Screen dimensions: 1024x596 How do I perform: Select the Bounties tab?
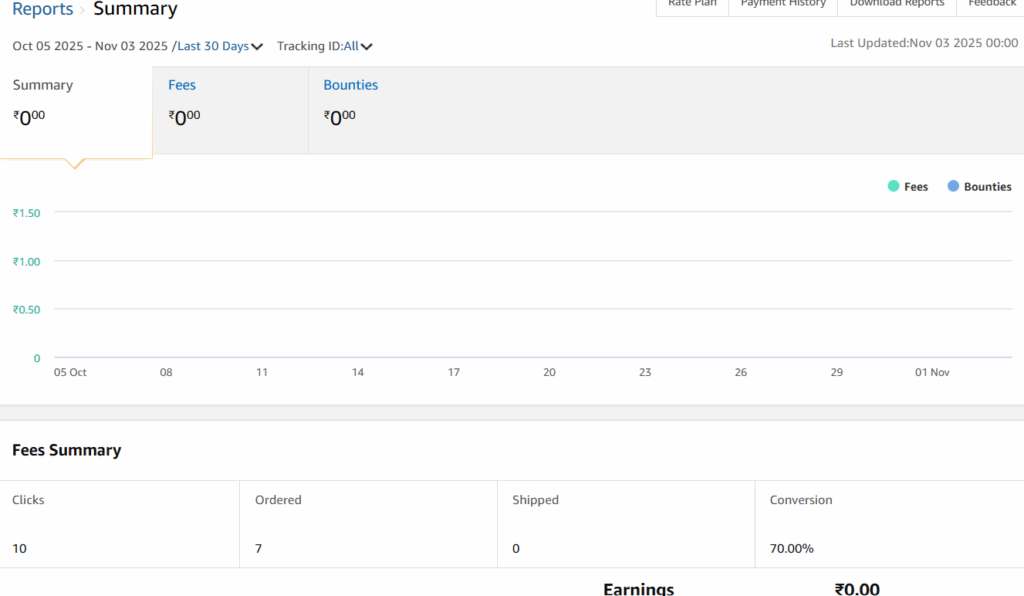350,86
